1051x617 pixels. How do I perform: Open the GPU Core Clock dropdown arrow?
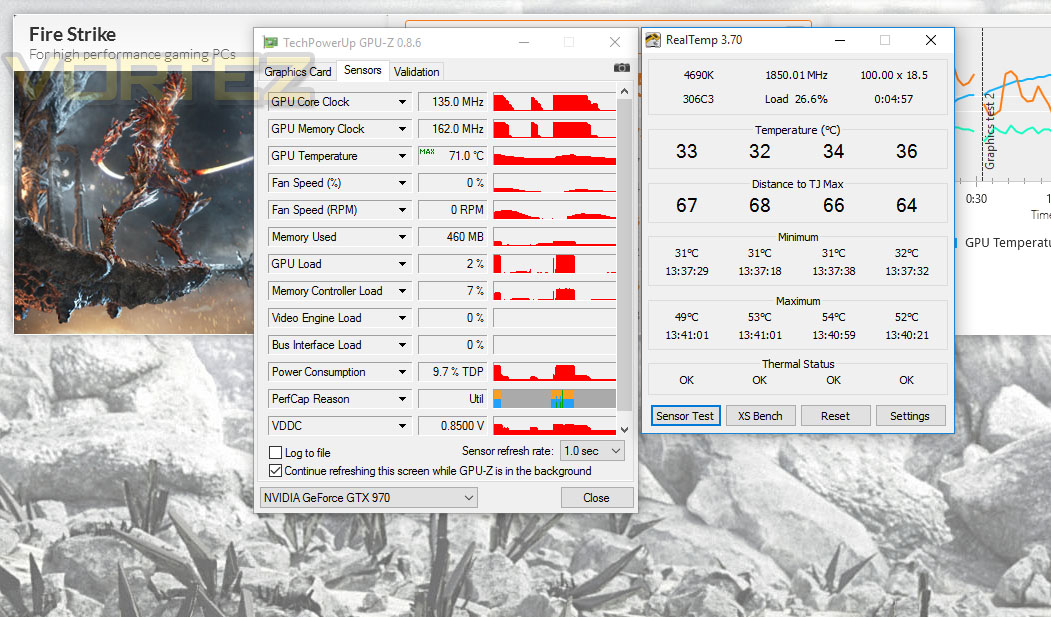[x=402, y=102]
